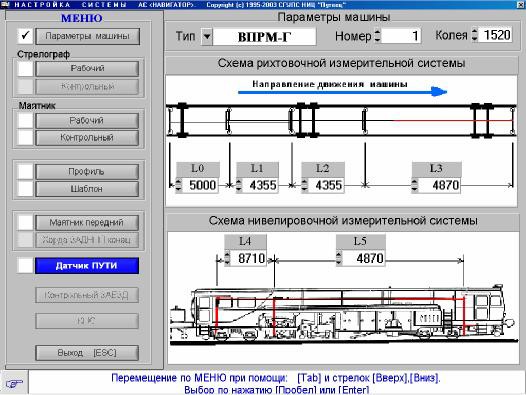Select the Маятник передний button
Image resolution: width=526 pixels, height=395 pixels.
(87, 223)
